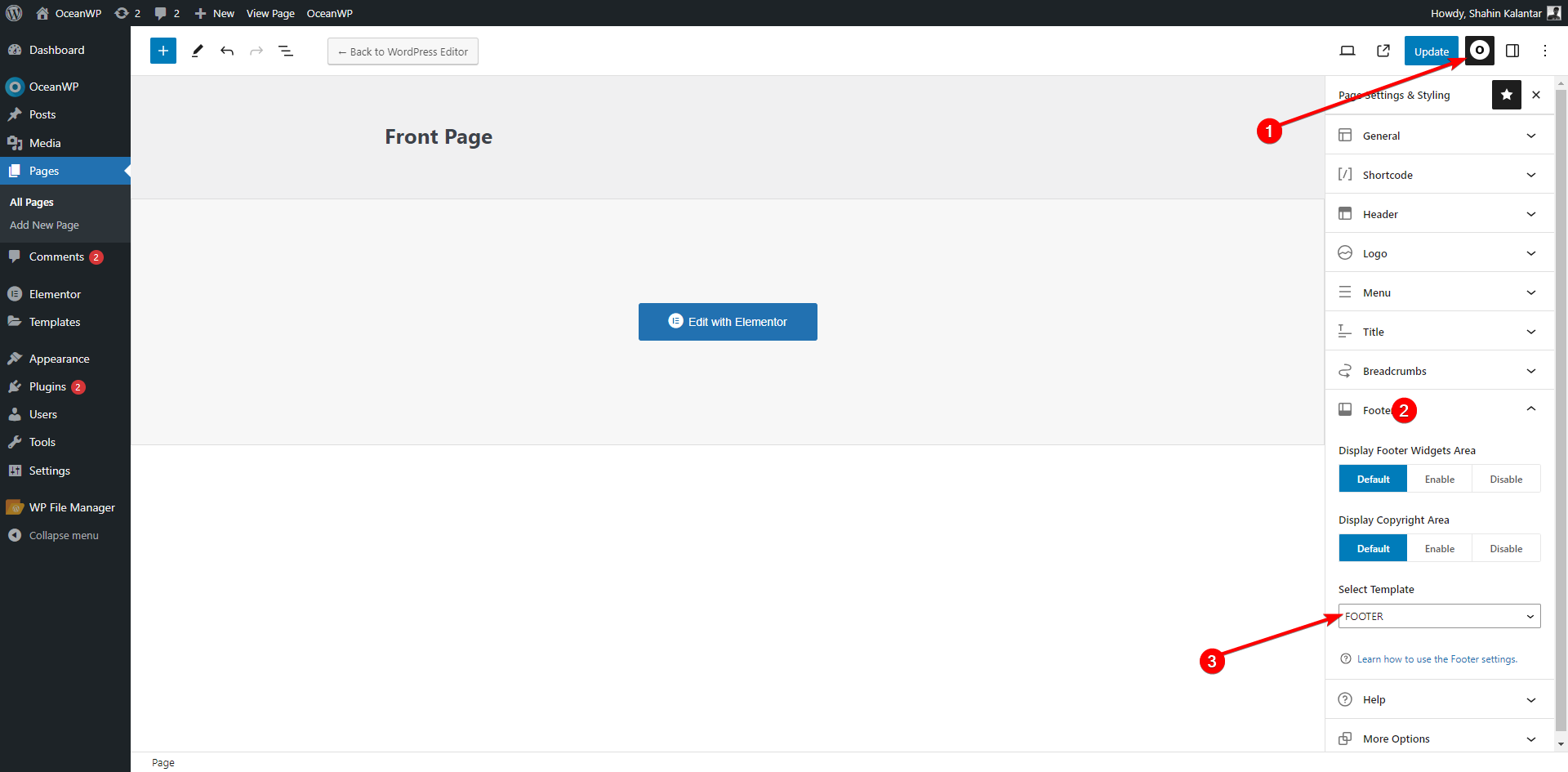
Task: Set Footer Widgets Area to Default
Action: pyautogui.click(x=1373, y=480)
